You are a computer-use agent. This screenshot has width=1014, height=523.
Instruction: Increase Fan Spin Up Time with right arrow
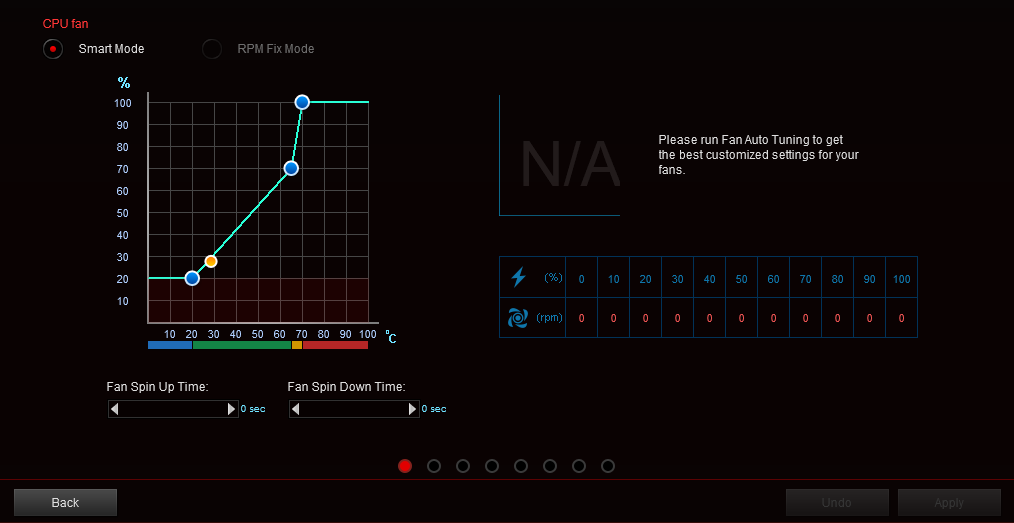232,409
